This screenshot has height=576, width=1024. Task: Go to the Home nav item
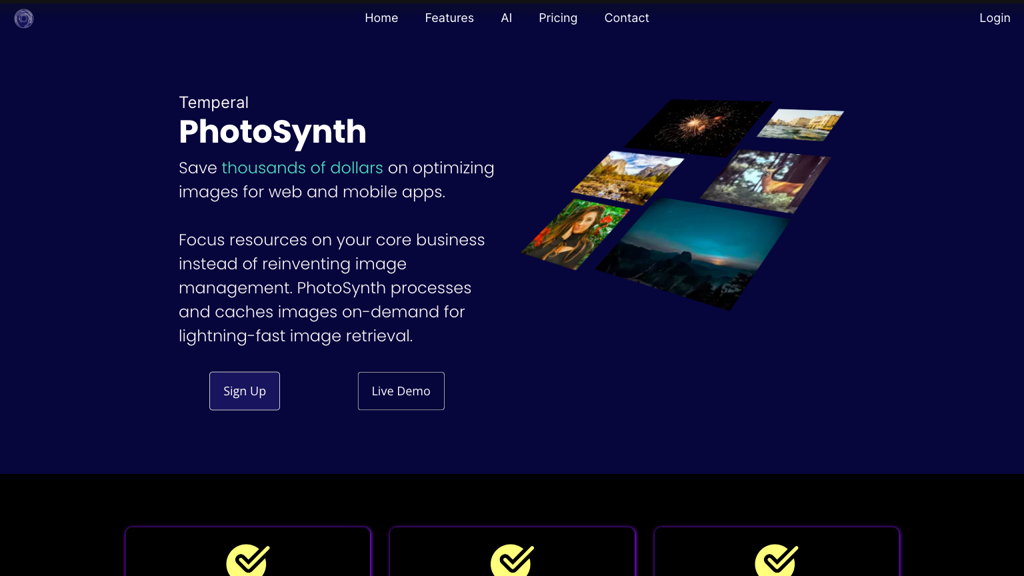[381, 18]
